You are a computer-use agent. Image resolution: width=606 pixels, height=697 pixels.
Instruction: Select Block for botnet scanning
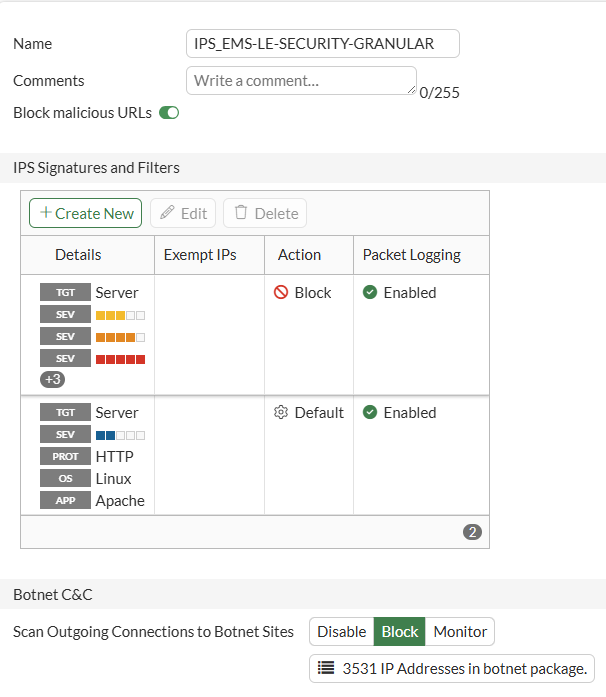pyautogui.click(x=400, y=632)
